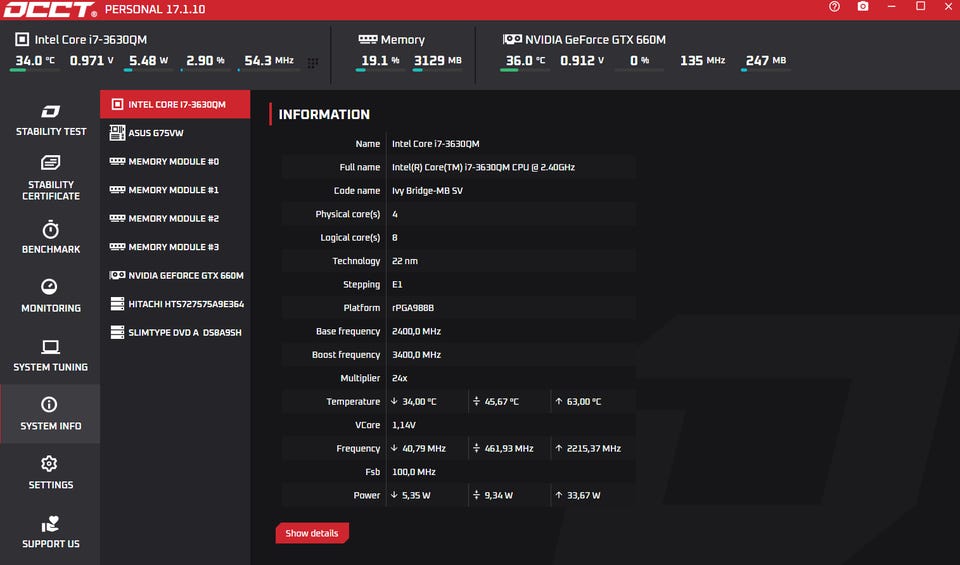Screen dimensions: 960x565
Task: Click Fsb value 100,0 MHz
Action: [x=414, y=472]
